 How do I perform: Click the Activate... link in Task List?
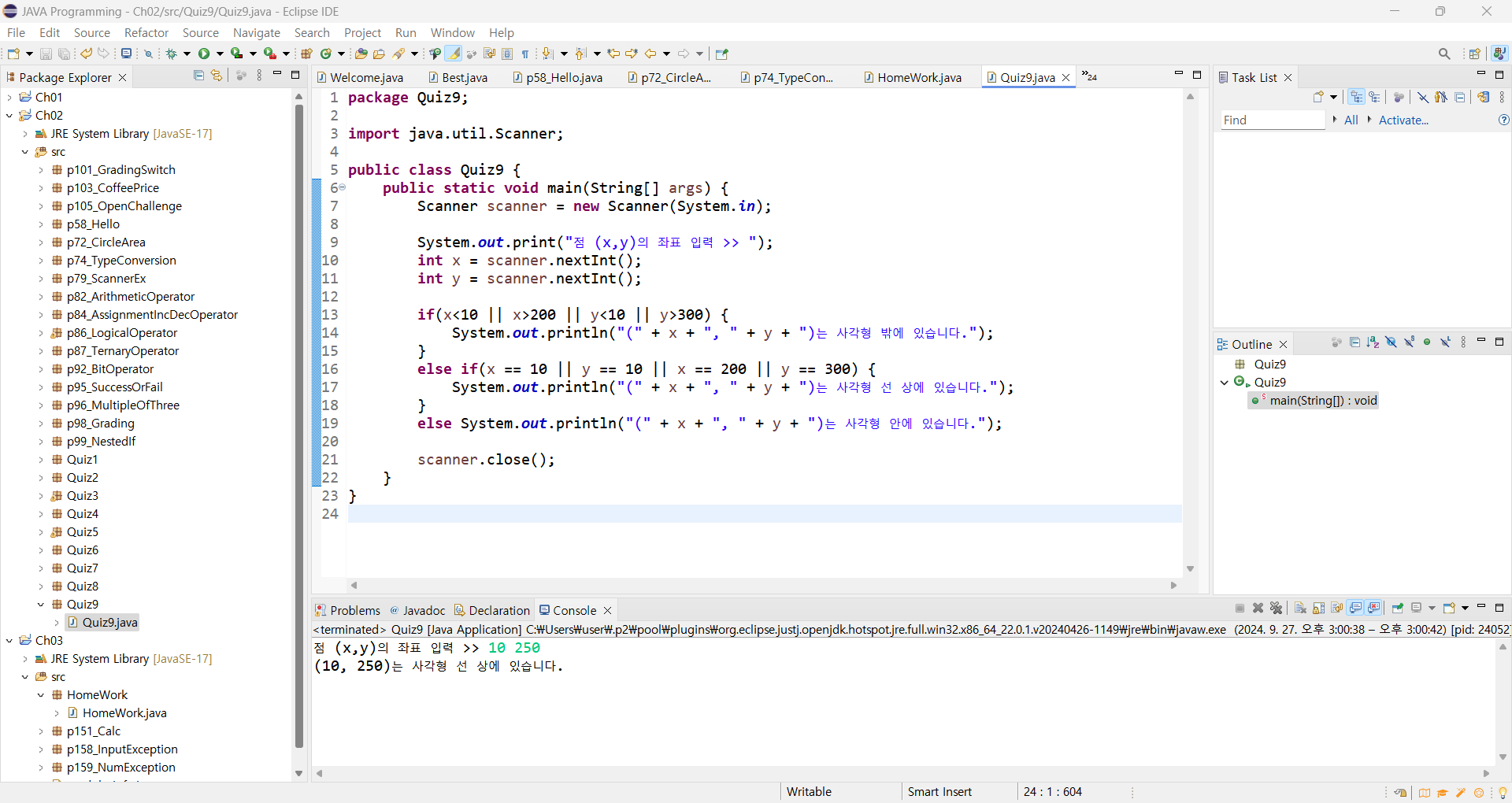pyautogui.click(x=1403, y=120)
